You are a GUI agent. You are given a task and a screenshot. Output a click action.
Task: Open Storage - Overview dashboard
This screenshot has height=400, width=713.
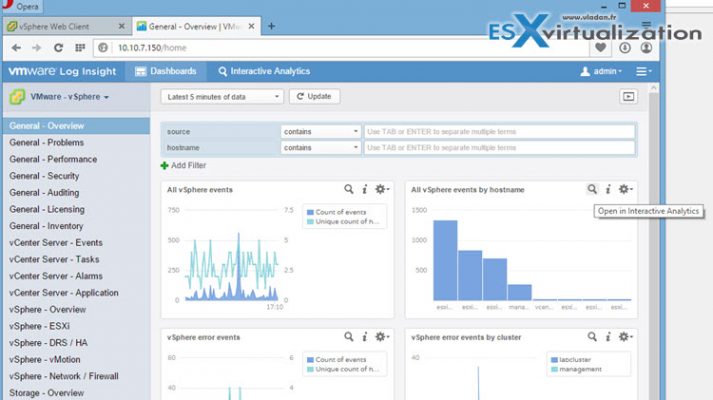46,393
